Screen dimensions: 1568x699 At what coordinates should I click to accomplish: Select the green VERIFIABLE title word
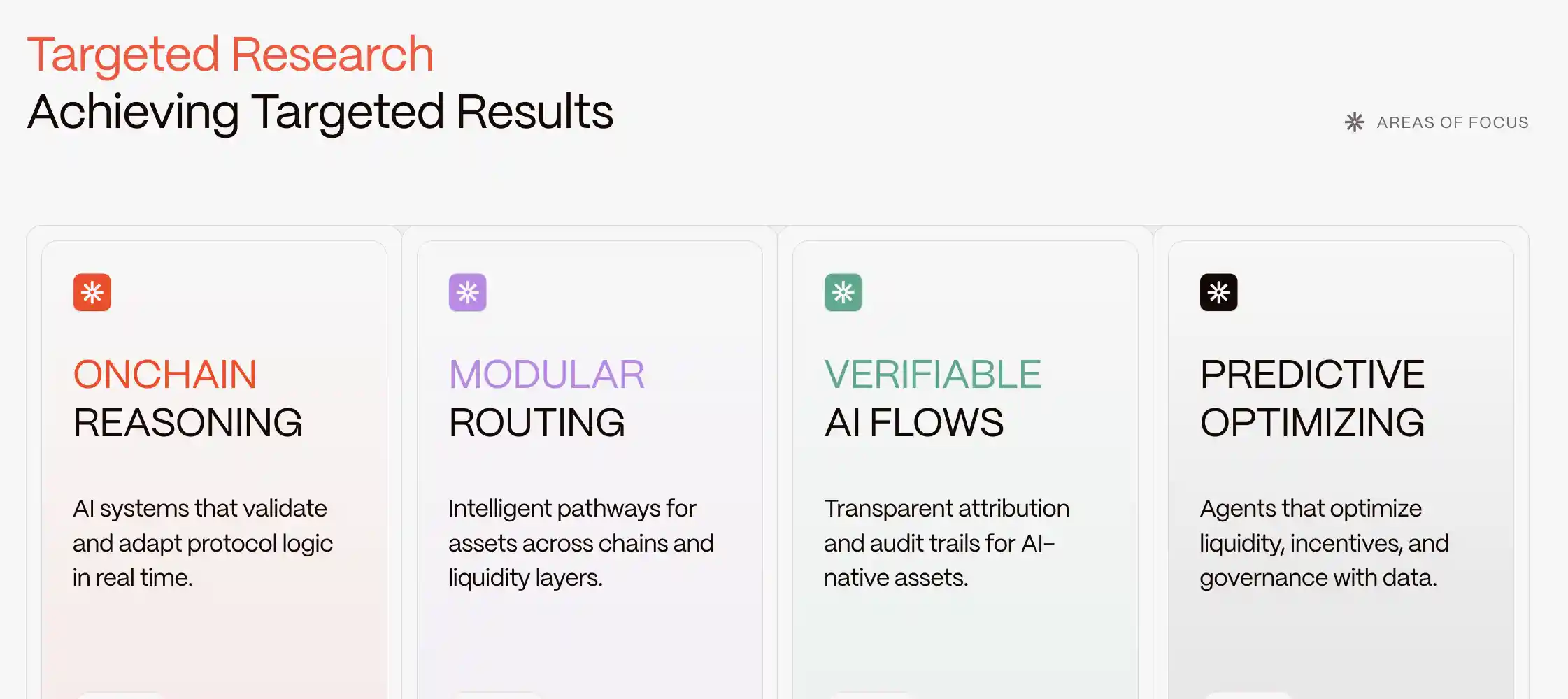(x=932, y=374)
